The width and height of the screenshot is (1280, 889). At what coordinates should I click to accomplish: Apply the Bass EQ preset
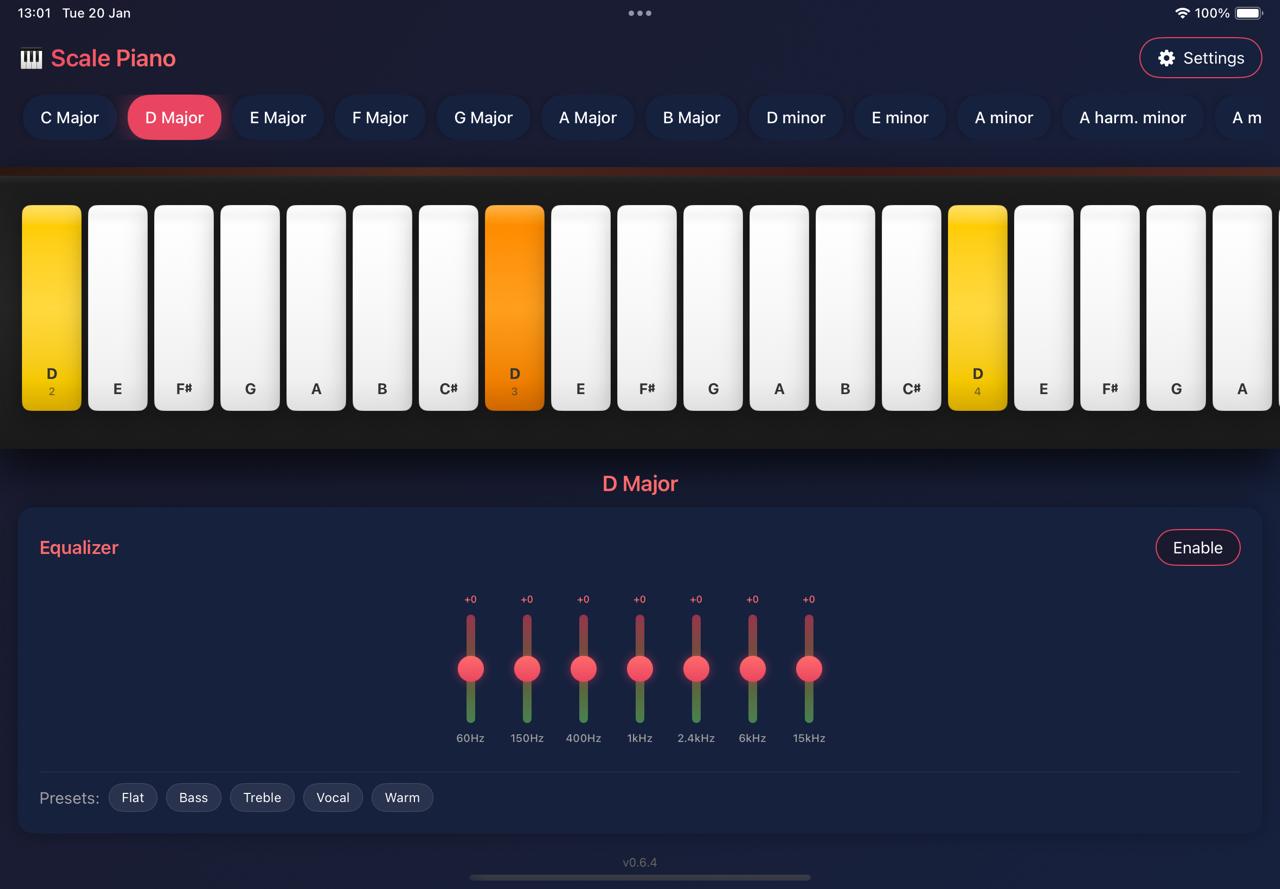click(193, 797)
